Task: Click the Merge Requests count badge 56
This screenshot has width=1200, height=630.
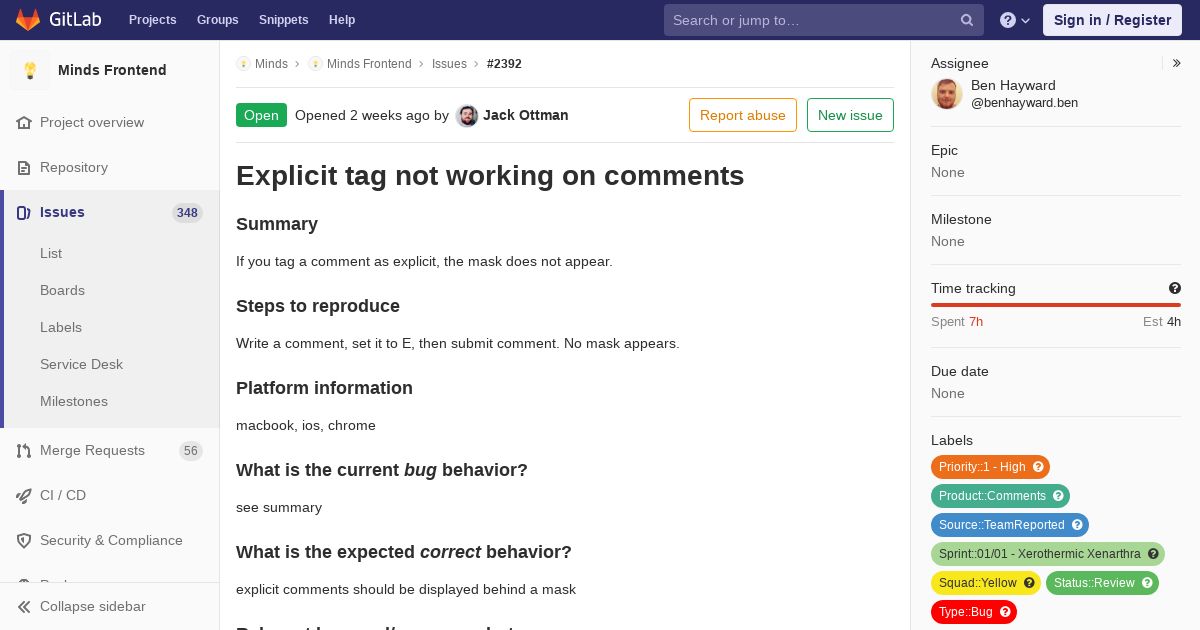Action: click(191, 451)
